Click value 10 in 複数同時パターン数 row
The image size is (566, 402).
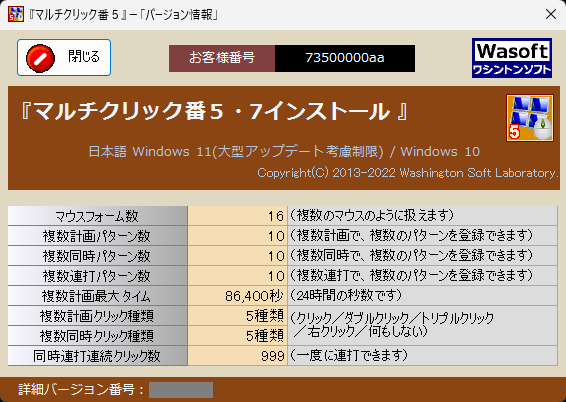coord(238,256)
